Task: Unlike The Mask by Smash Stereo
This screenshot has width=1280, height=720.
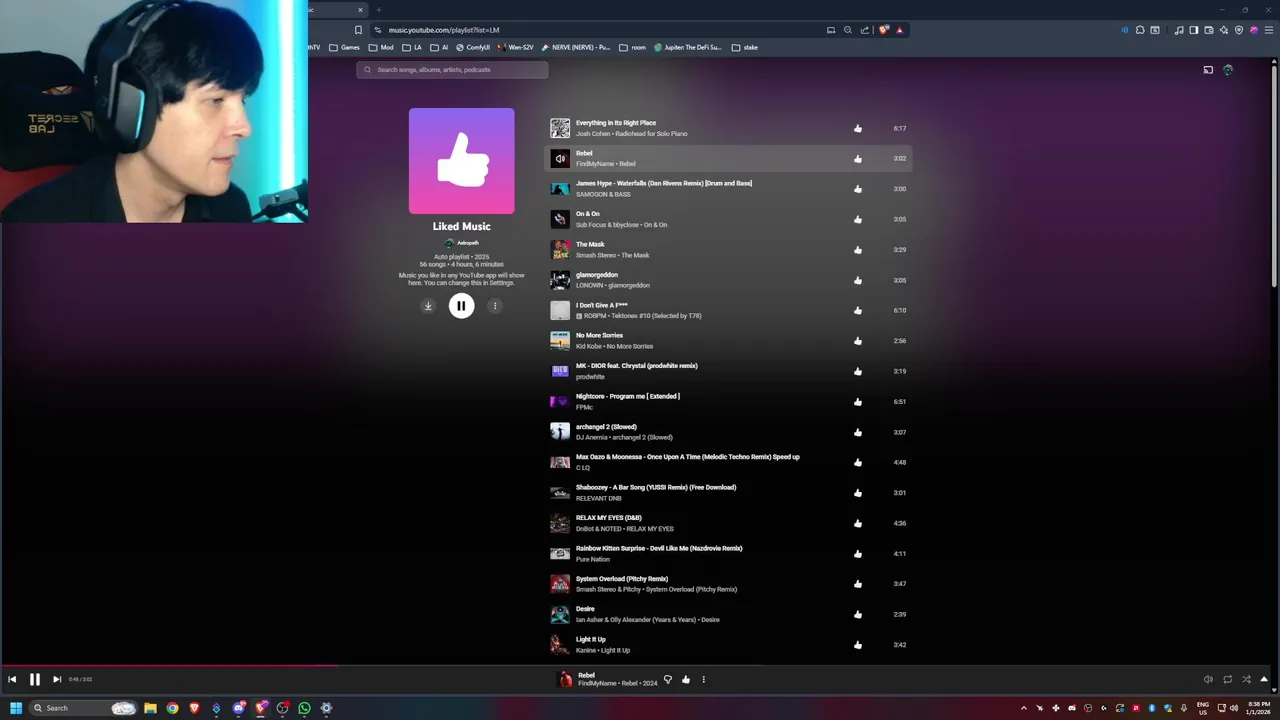Action: [858, 250]
